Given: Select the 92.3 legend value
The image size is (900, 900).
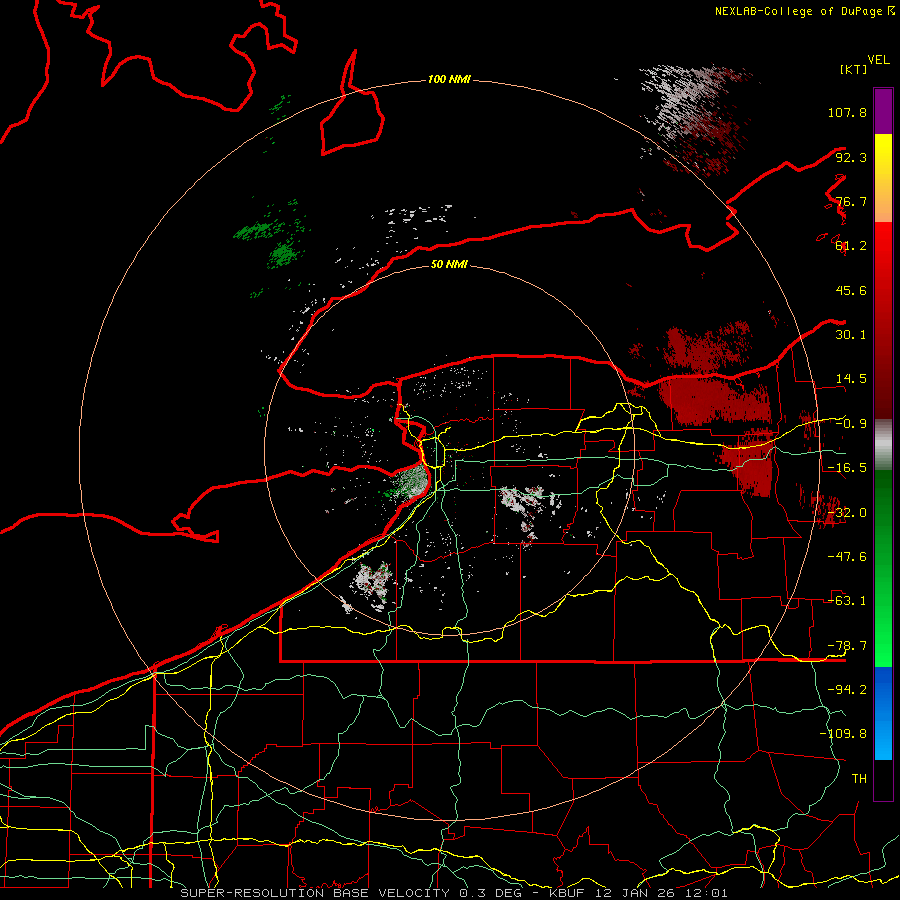Looking at the screenshot, I should 851,157.
